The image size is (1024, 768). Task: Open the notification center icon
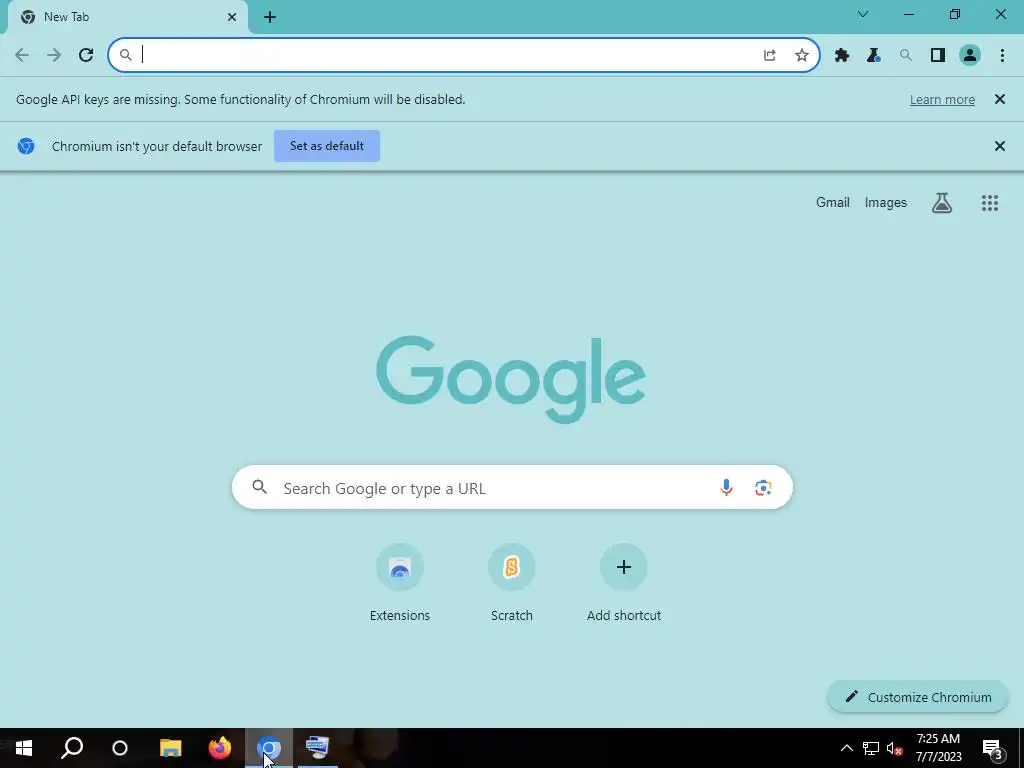993,750
